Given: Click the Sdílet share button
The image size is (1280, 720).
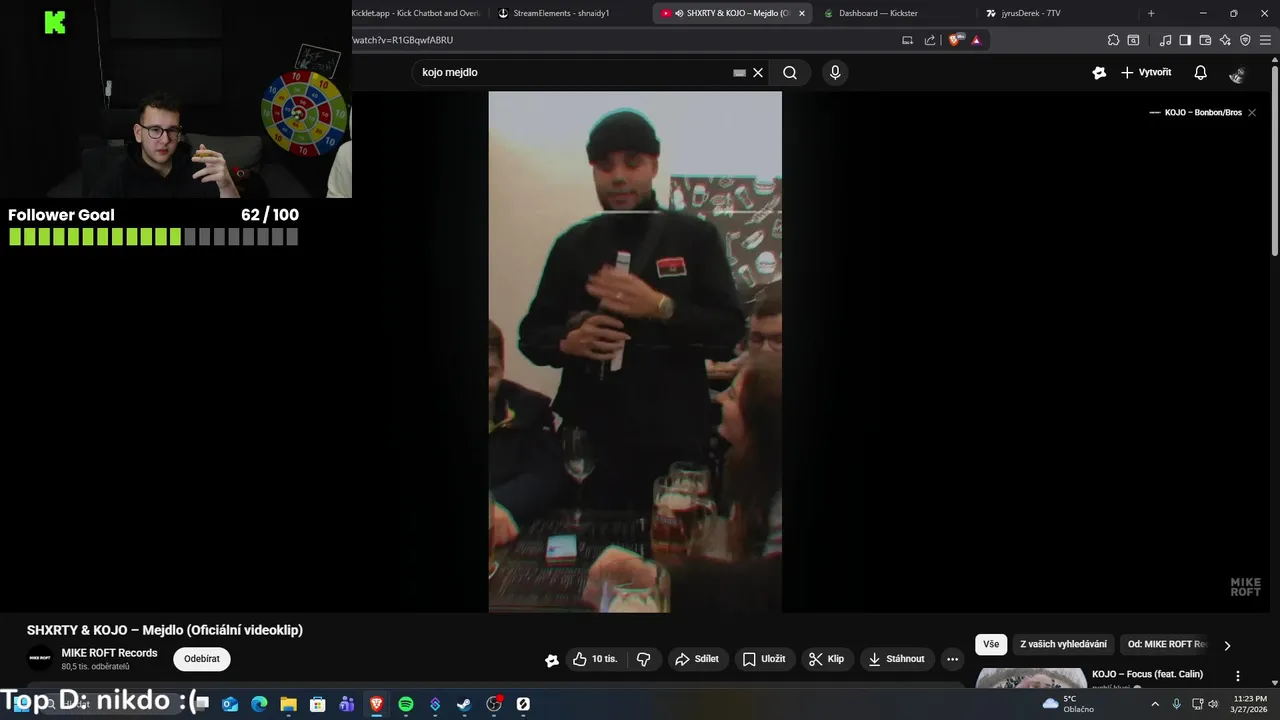Looking at the screenshot, I should [x=697, y=659].
